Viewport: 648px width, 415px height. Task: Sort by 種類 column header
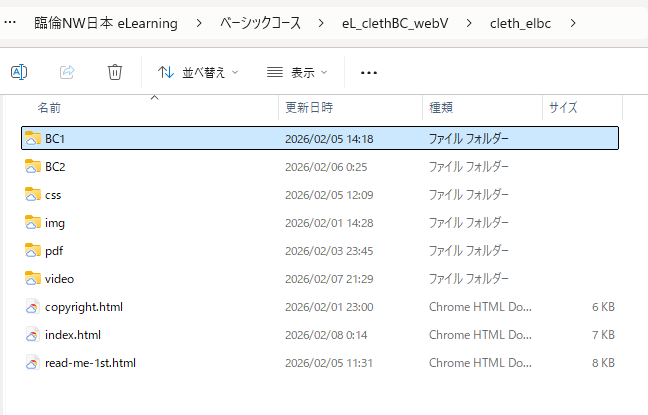441,108
